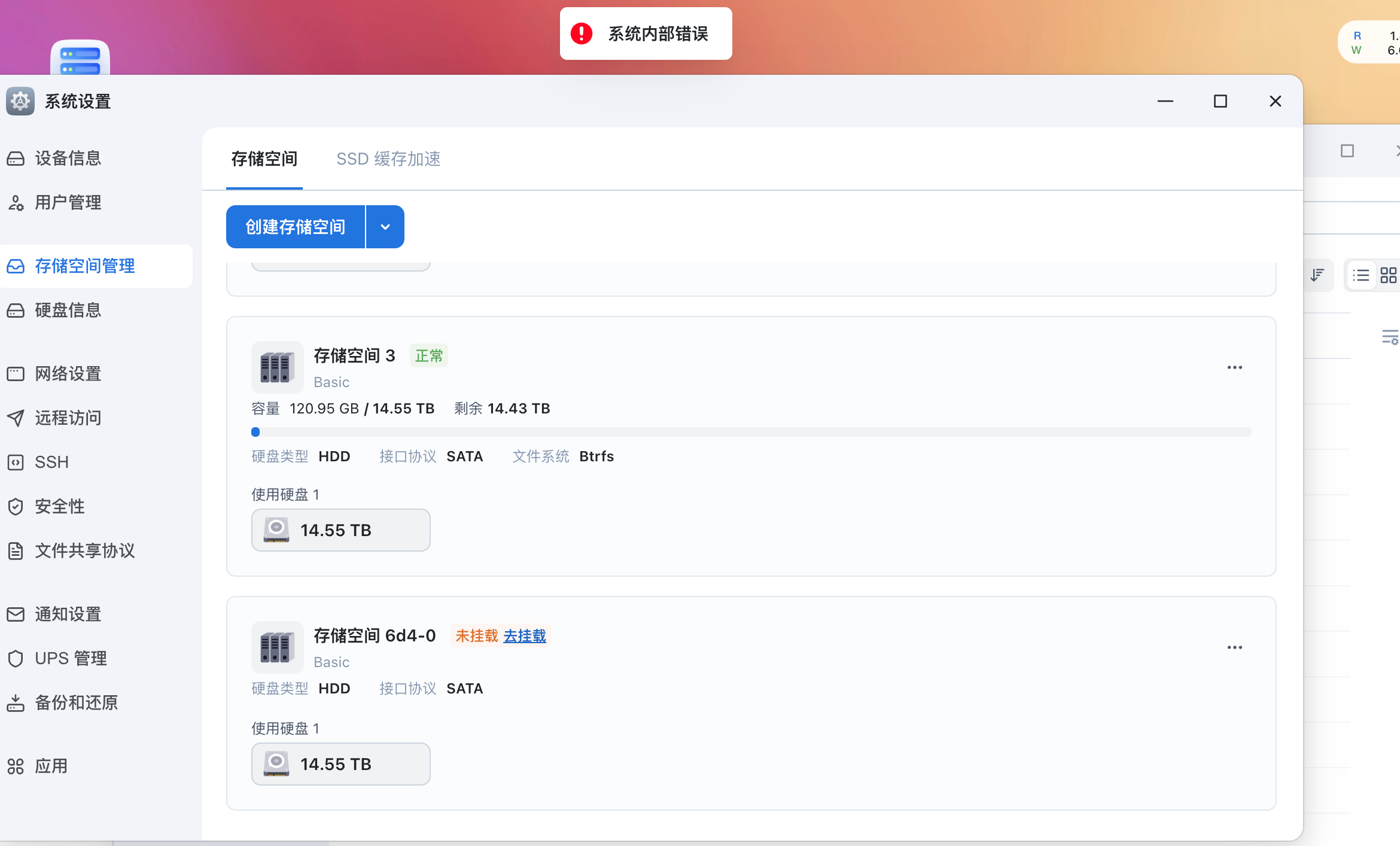Open 备份和还原 in the sidebar
This screenshot has height=846, width=1400.
pos(75,702)
